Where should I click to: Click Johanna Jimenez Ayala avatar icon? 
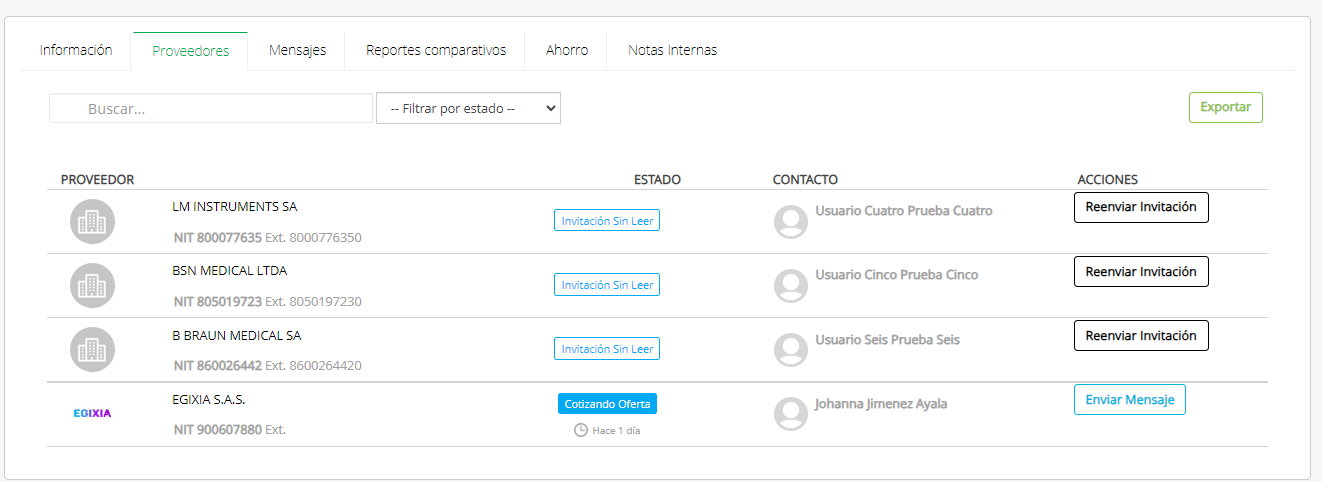791,414
